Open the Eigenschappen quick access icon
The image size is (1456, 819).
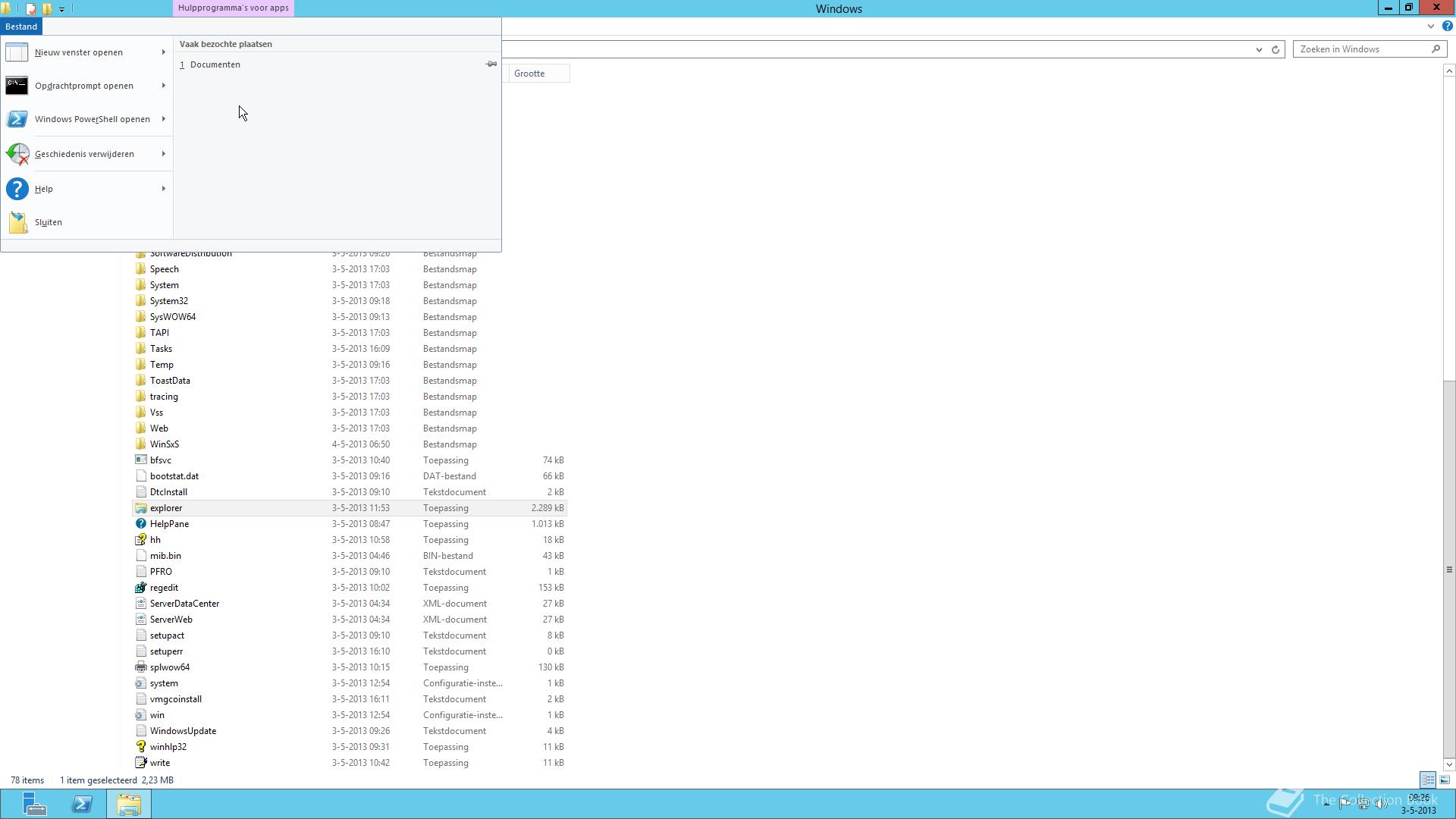tap(30, 9)
